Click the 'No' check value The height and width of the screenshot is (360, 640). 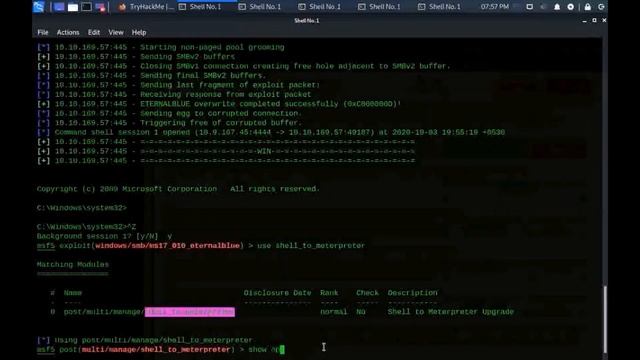coord(360,312)
